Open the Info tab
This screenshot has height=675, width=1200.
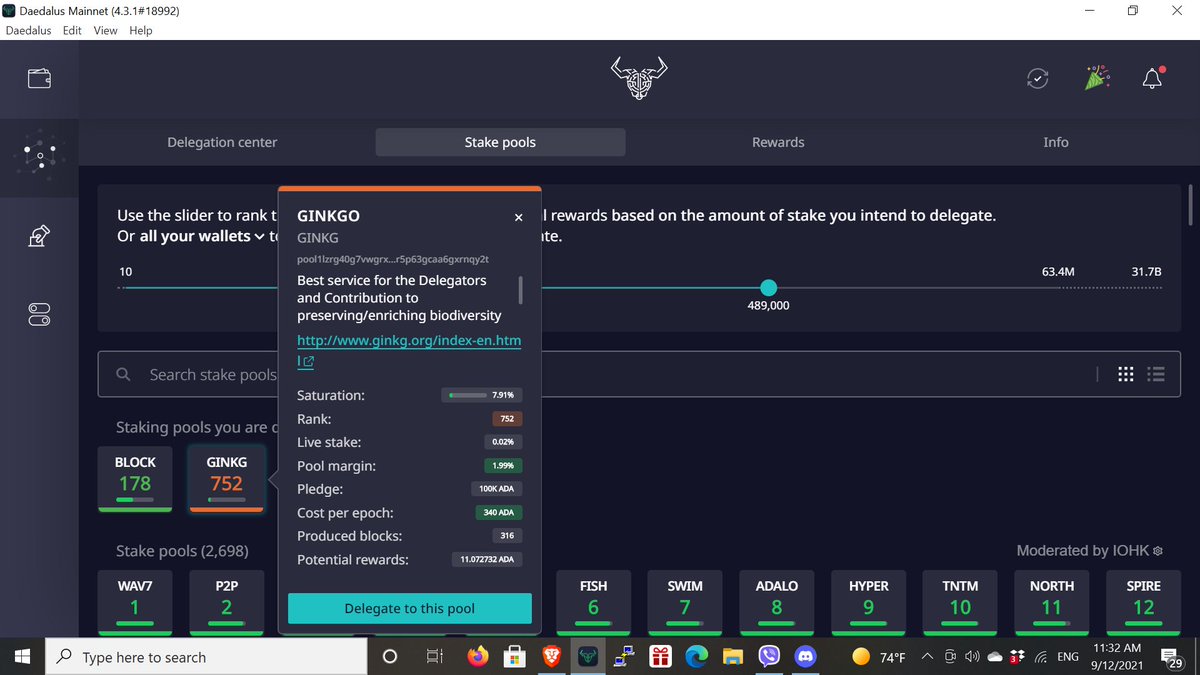1056,142
